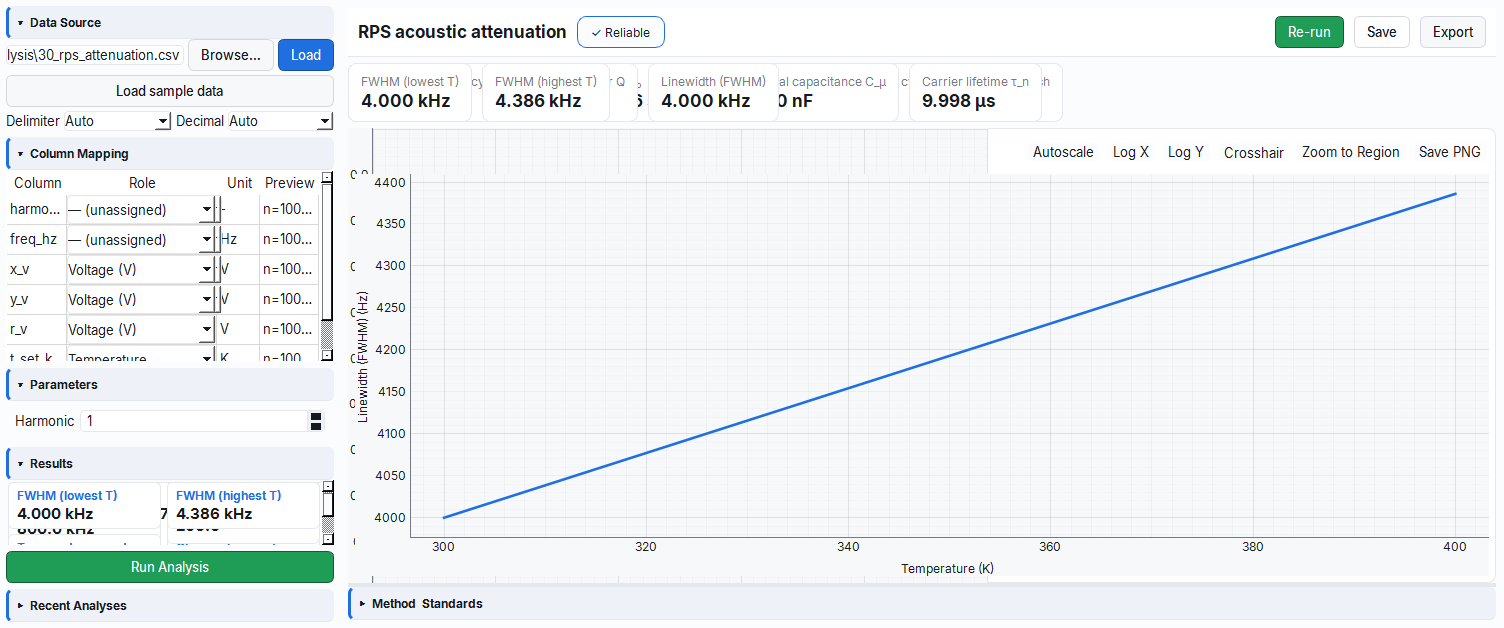Click Autoscale in chart toolbar

(1063, 152)
